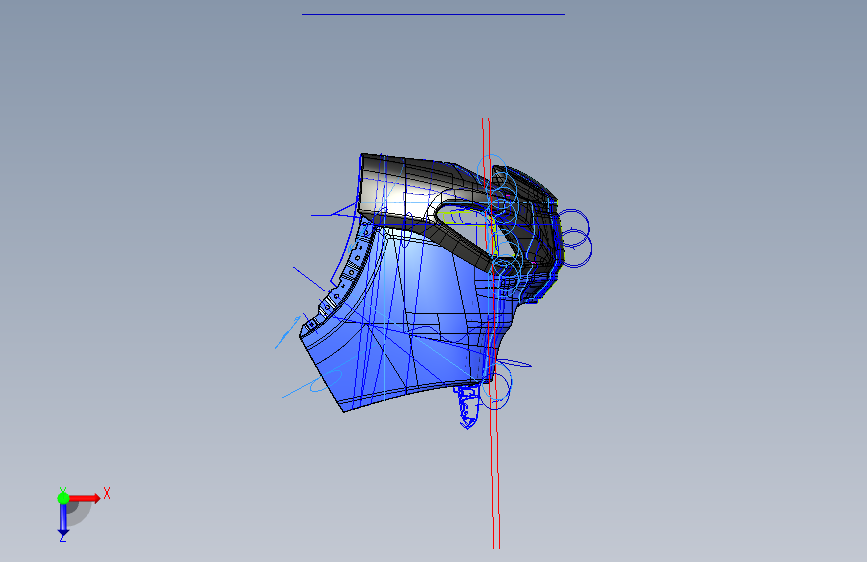Select the blue horizontal line above the model

tap(434, 14)
